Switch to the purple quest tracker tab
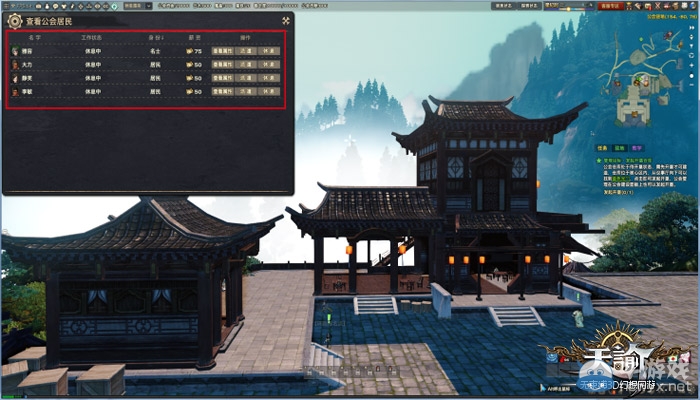 pyautogui.click(x=638, y=148)
